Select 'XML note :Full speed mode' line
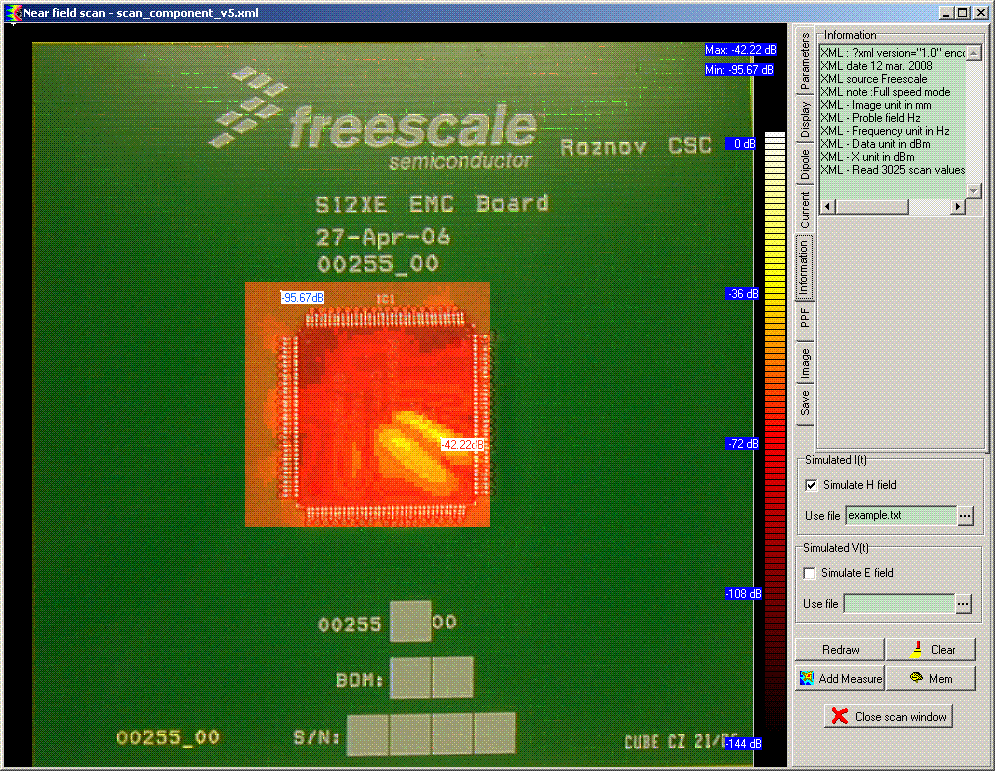The width and height of the screenshot is (1002, 771). [x=885, y=92]
